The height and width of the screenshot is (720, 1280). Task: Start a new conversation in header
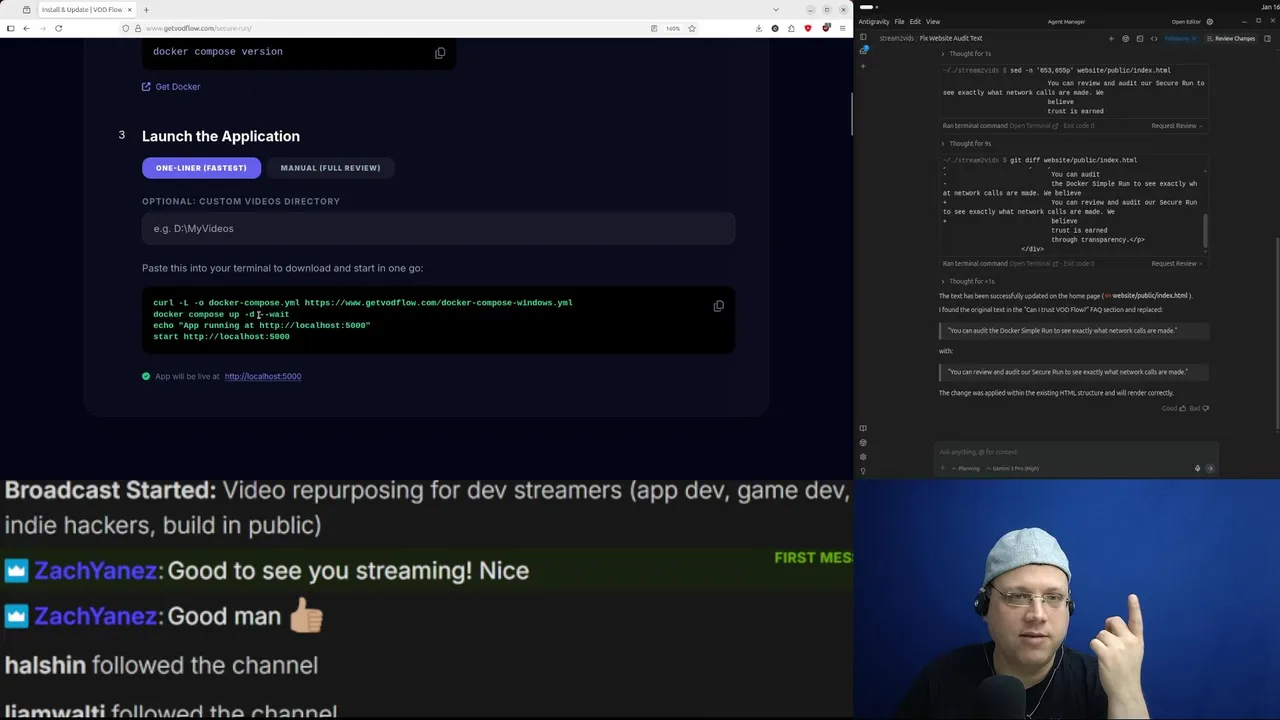[1111, 38]
